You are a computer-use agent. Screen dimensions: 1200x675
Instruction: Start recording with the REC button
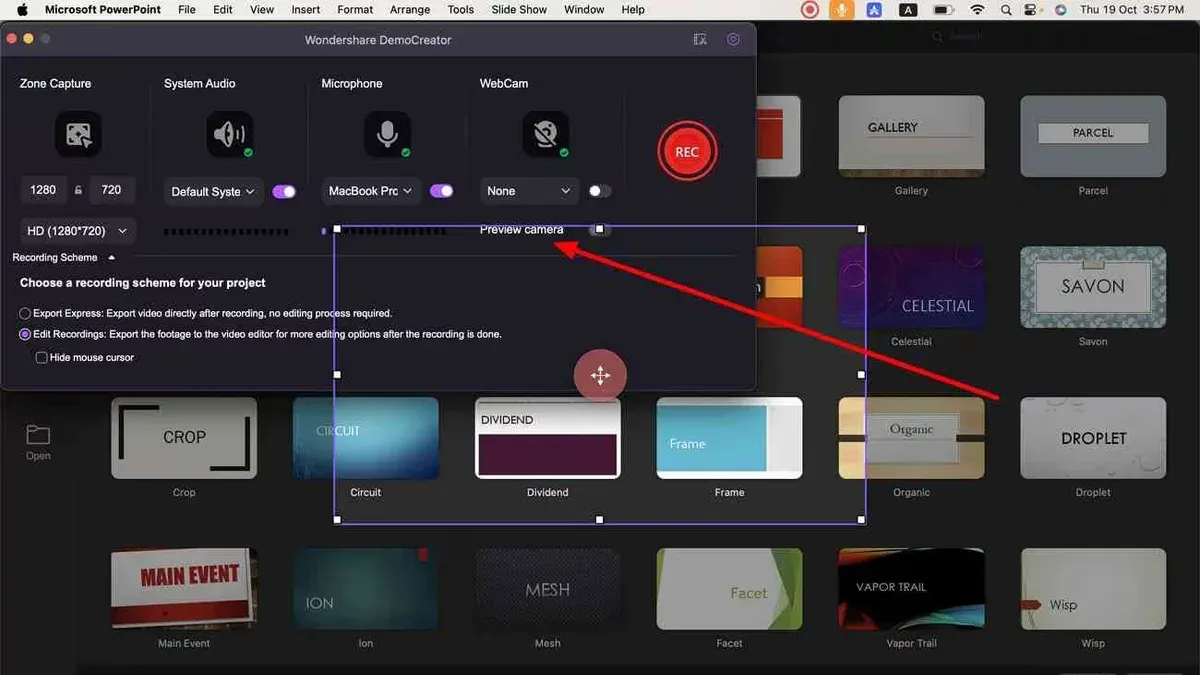[x=687, y=152]
